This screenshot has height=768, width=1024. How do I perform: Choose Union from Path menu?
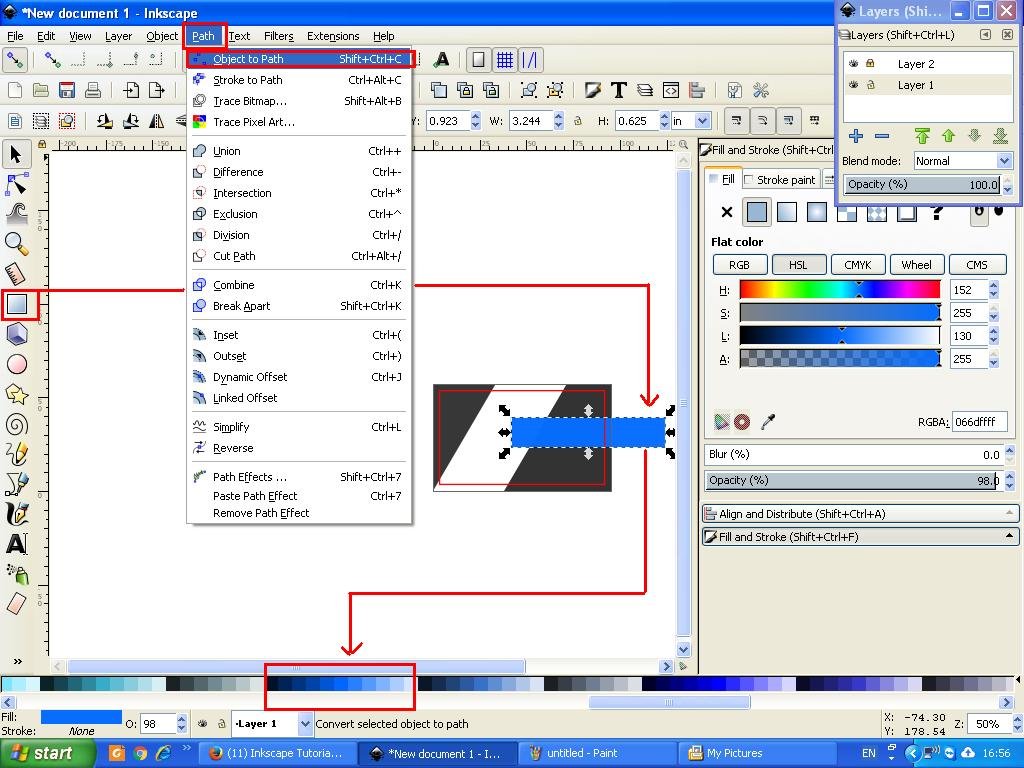click(298, 151)
